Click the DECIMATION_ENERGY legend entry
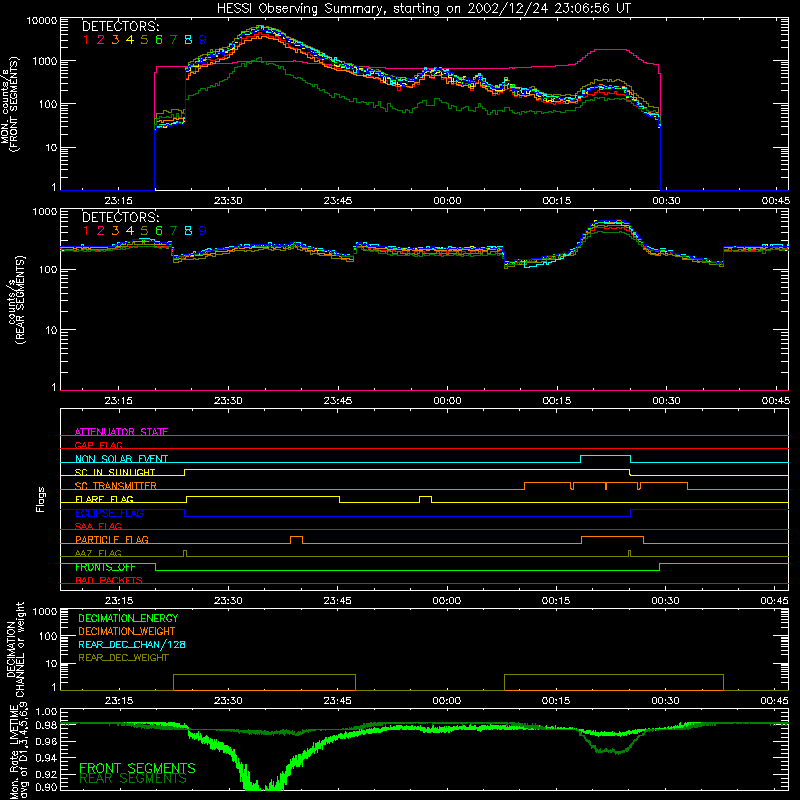800x800 pixels. pos(128,618)
